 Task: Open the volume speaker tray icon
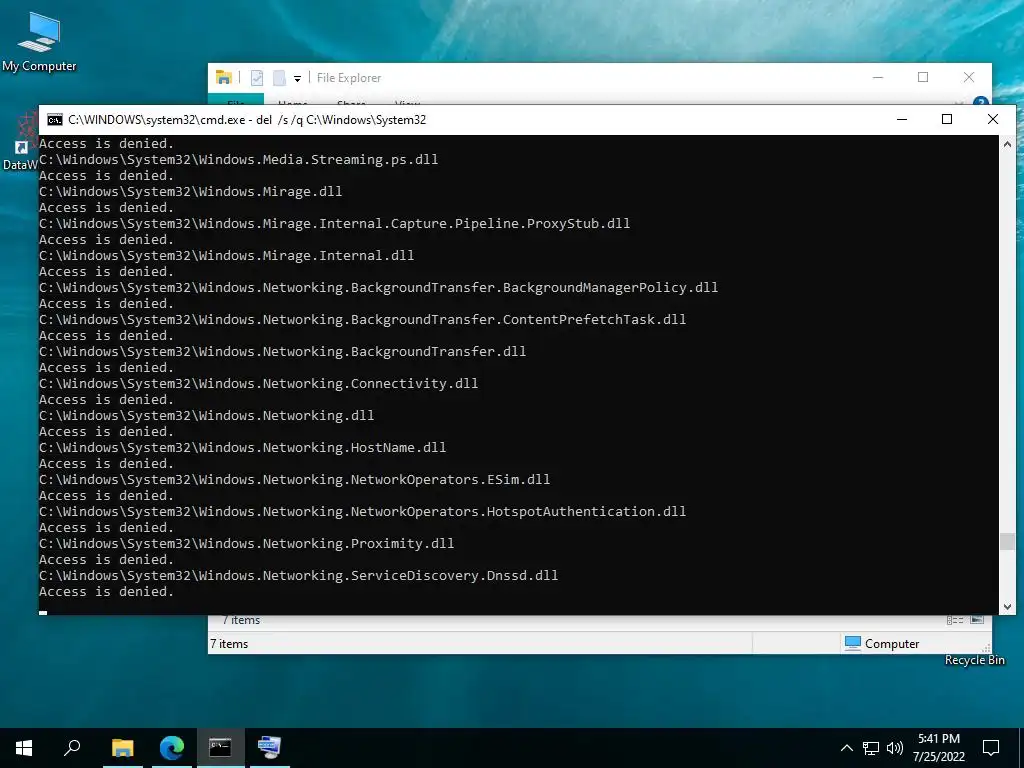pos(895,748)
